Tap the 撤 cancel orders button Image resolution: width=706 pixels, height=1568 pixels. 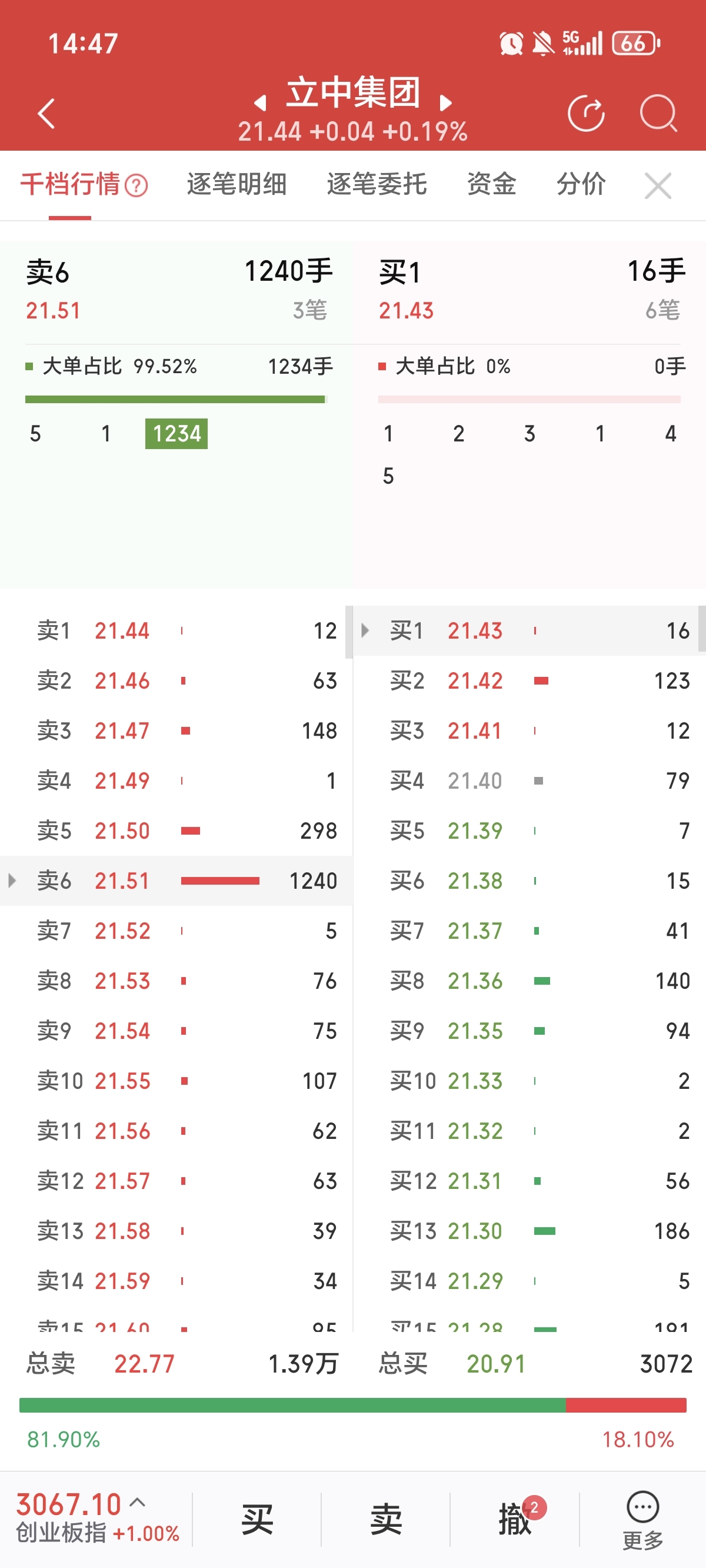point(515,1519)
